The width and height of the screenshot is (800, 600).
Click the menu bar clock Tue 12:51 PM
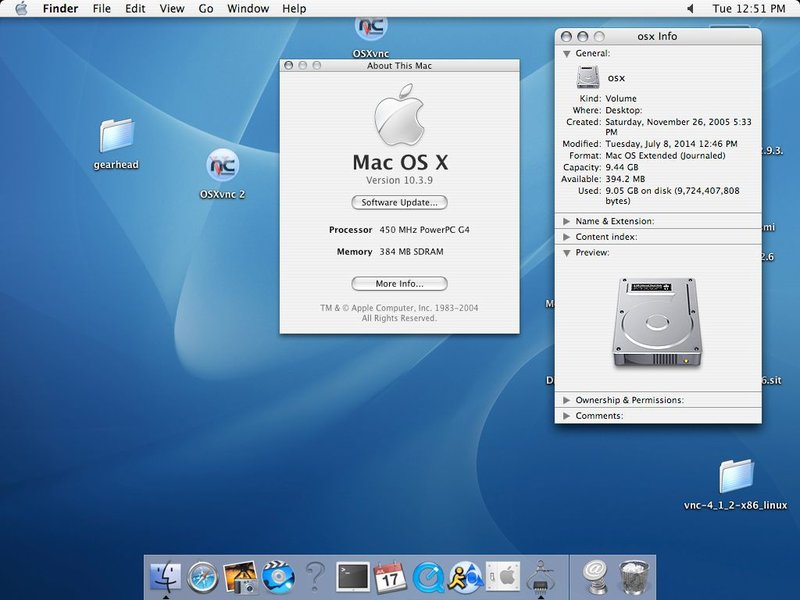pyautogui.click(x=748, y=9)
